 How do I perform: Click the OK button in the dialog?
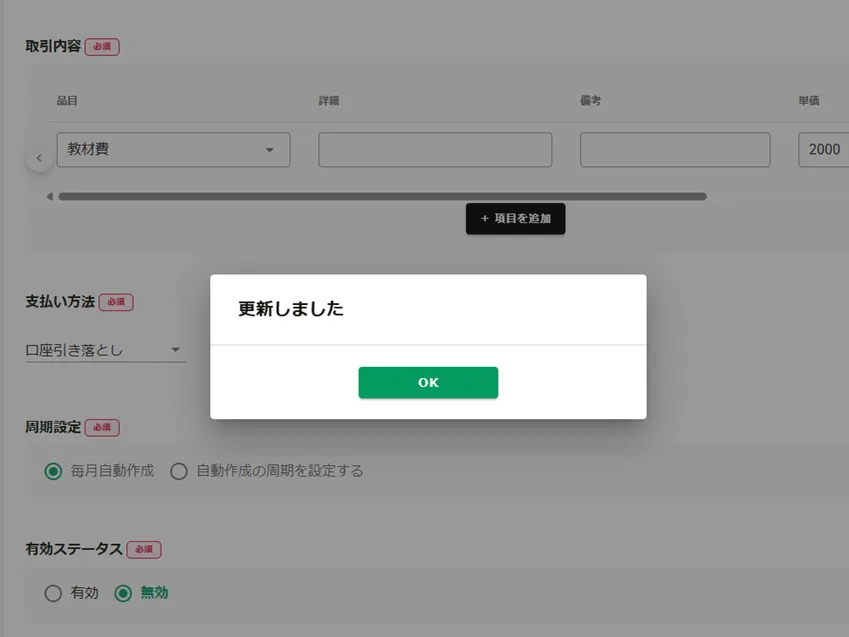[x=428, y=382]
